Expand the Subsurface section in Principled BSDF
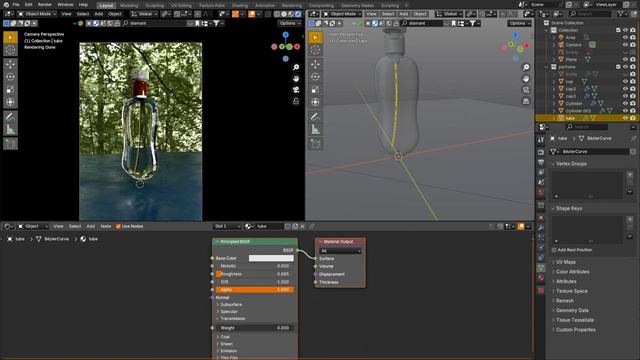The height and width of the screenshot is (360, 640). 231,304
